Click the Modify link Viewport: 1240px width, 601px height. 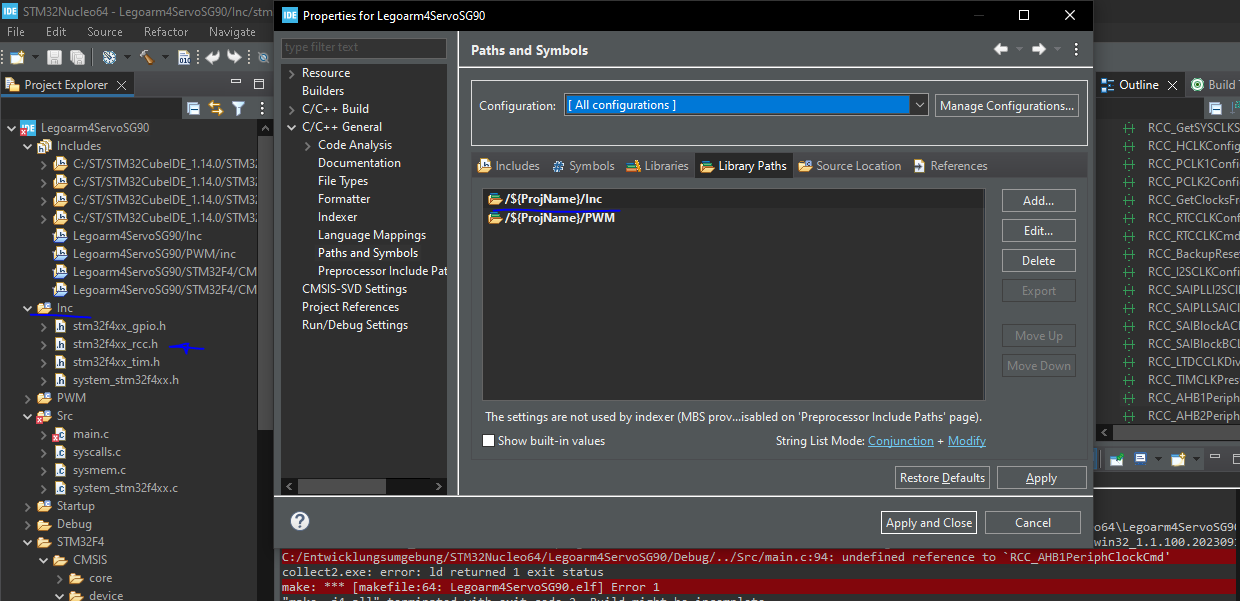tap(966, 441)
